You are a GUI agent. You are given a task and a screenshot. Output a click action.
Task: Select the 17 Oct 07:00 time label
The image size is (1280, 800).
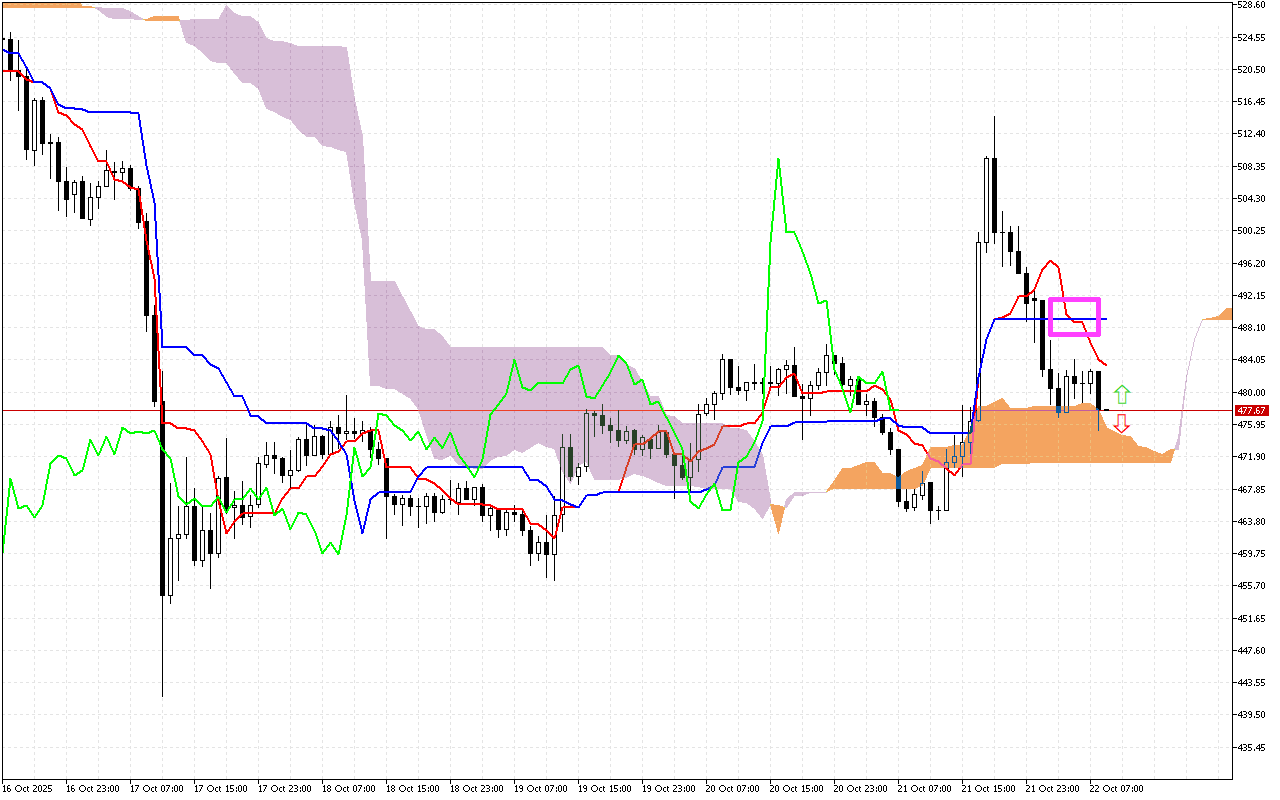point(154,789)
